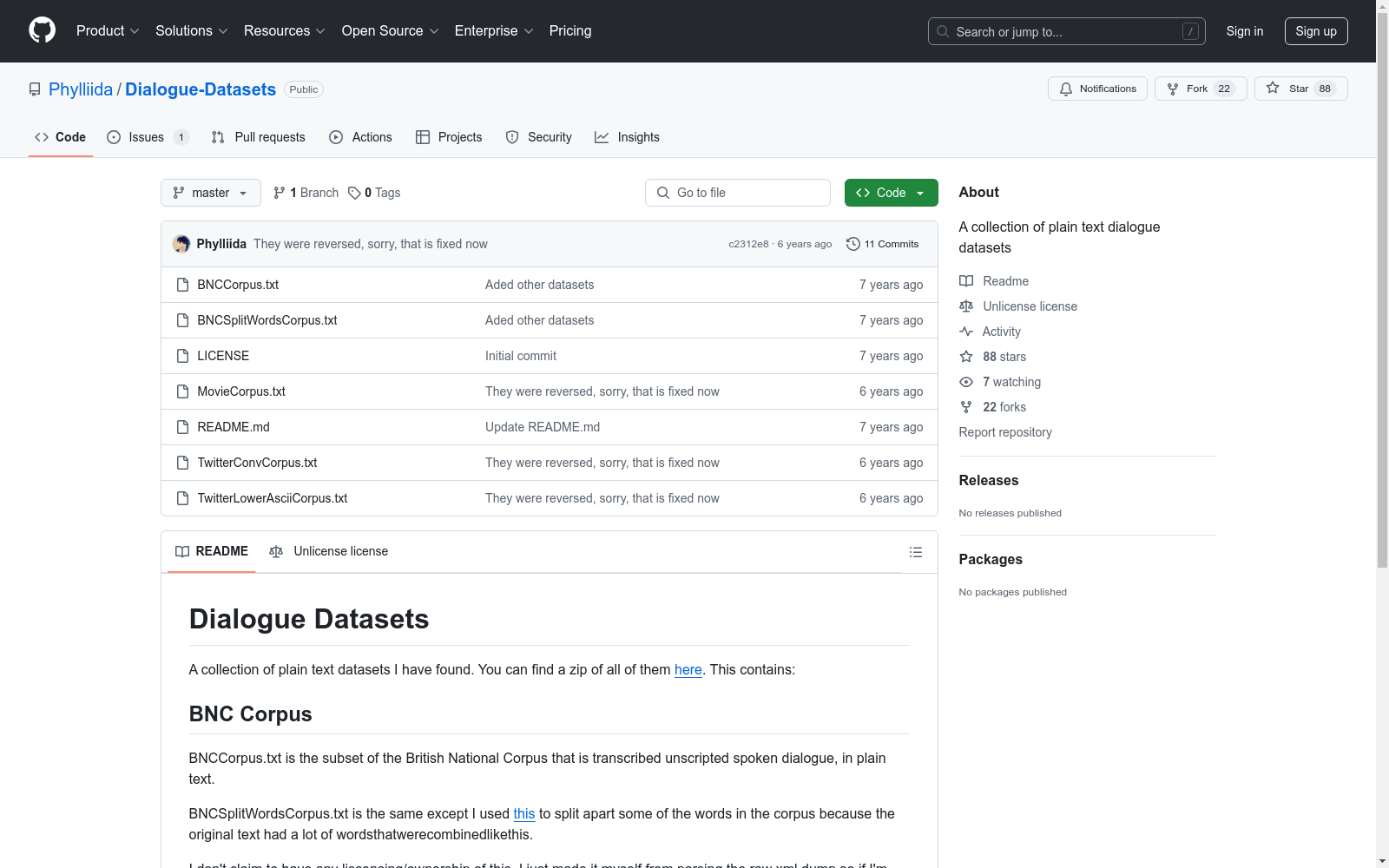
Task: Switch to the Issues tab
Action: (x=148, y=137)
